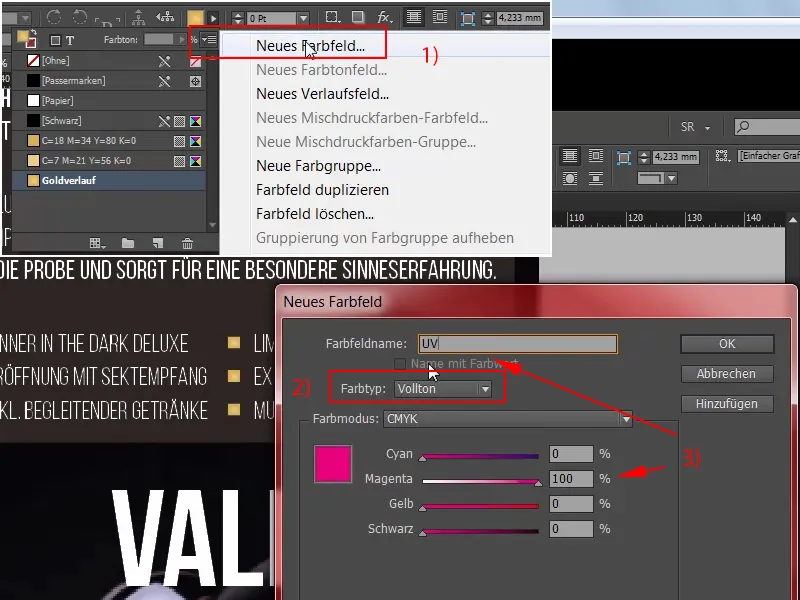Choose Neues Verlaufsfeld... menu entry

click(322, 94)
